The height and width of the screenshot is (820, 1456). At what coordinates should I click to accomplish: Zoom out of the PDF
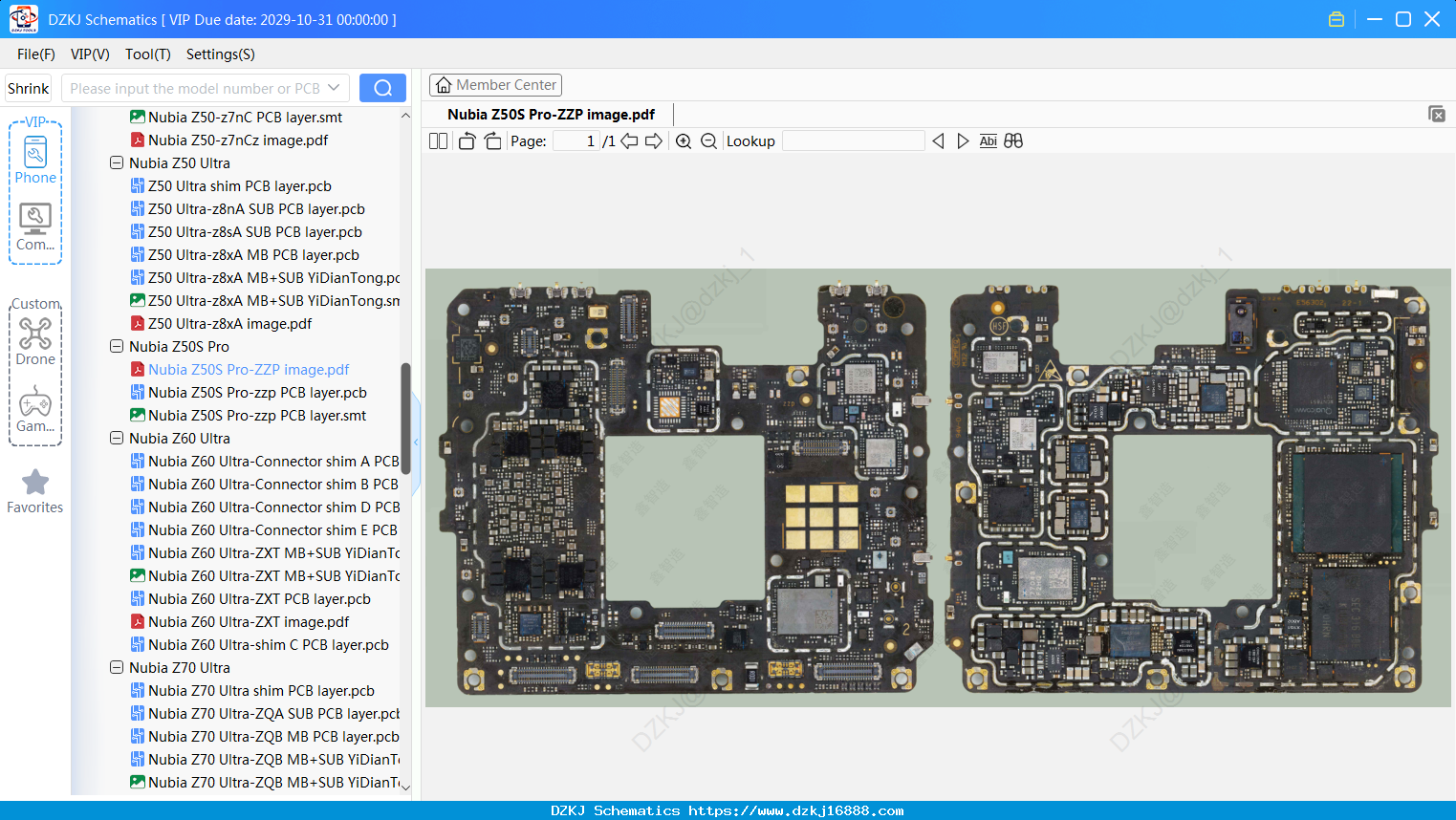tap(708, 140)
